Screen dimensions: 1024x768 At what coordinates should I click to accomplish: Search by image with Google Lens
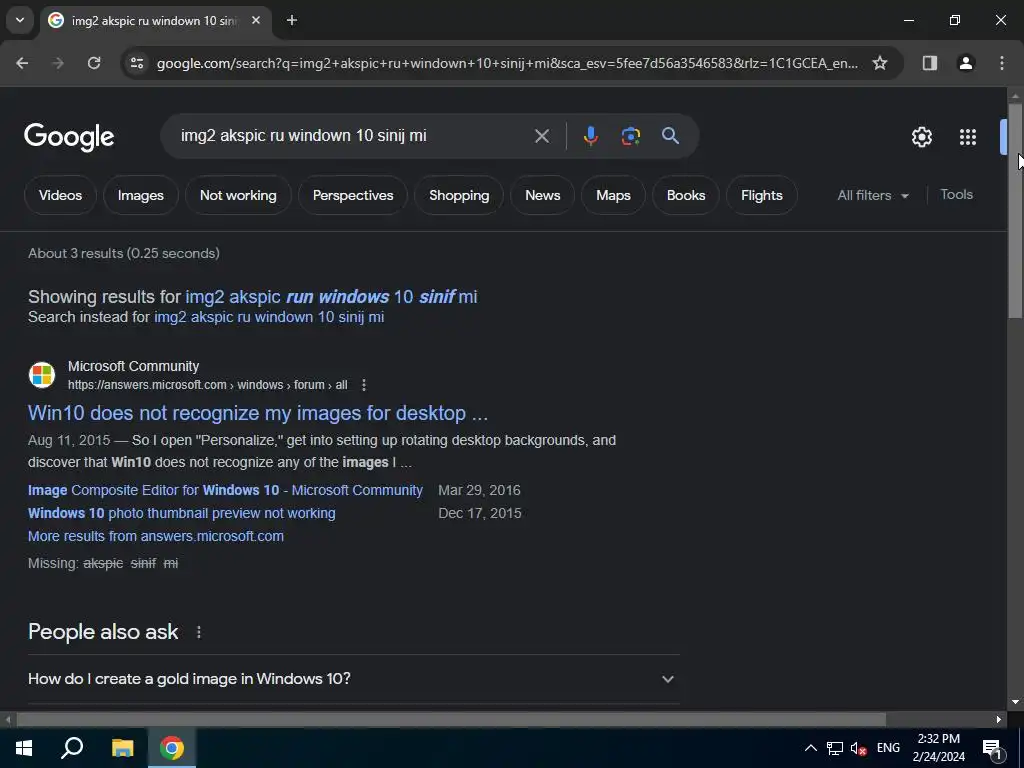click(630, 136)
